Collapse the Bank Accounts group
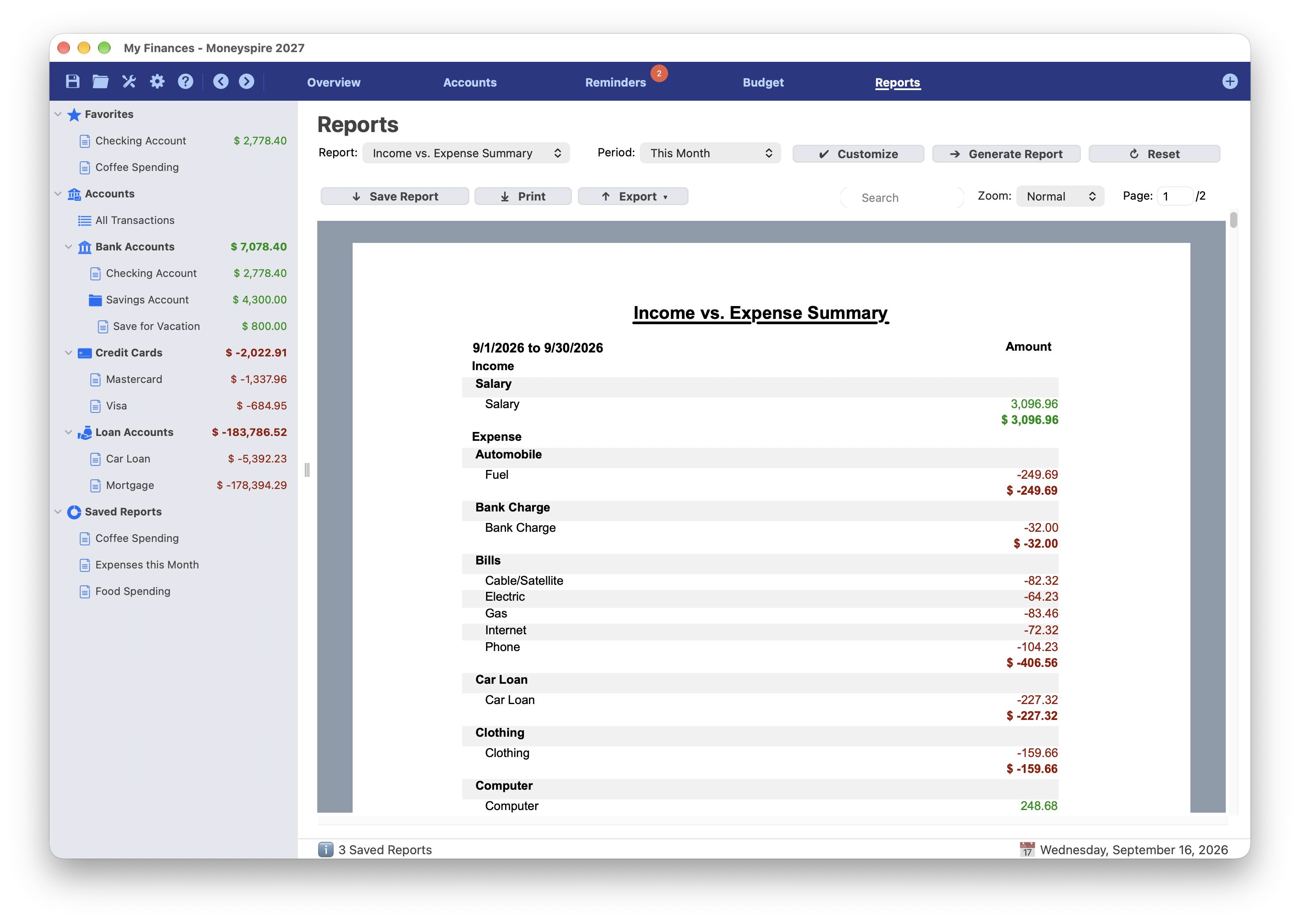 pyautogui.click(x=69, y=247)
